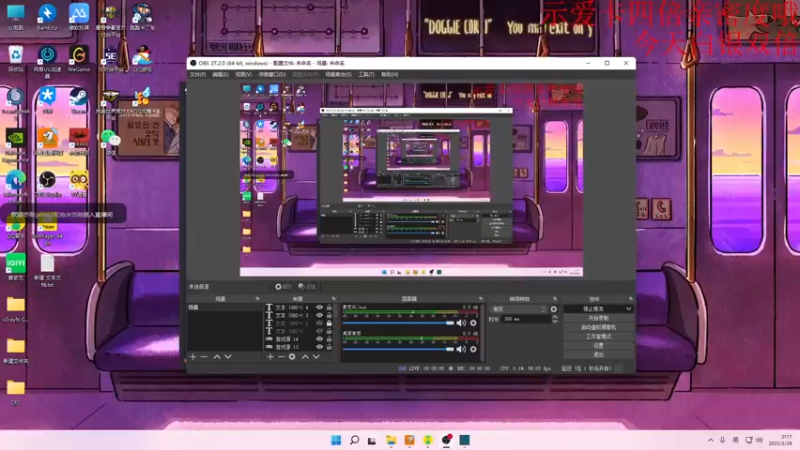Undock the 场景 panel with its header icon
The image size is (800, 450).
coord(257,299)
